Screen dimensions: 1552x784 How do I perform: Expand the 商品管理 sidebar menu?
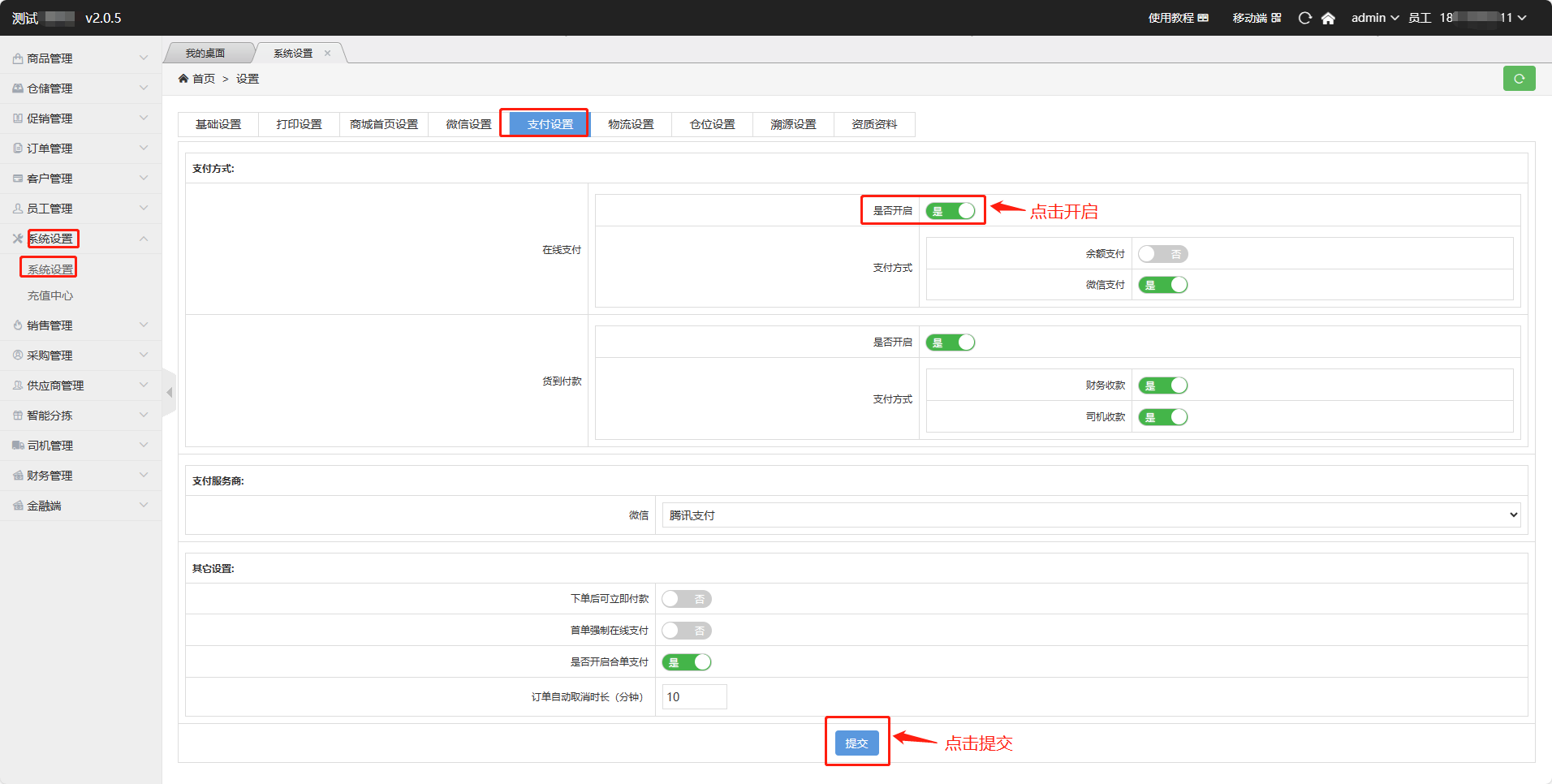click(80, 58)
